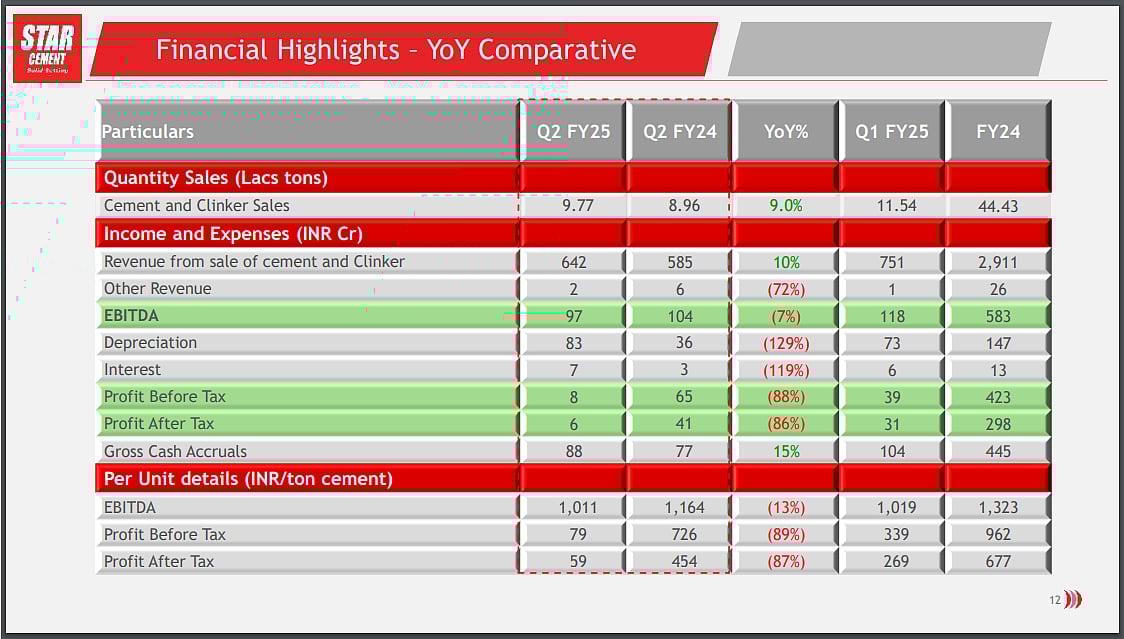1124x639 pixels.
Task: Select the FY24 column header
Action: [998, 131]
